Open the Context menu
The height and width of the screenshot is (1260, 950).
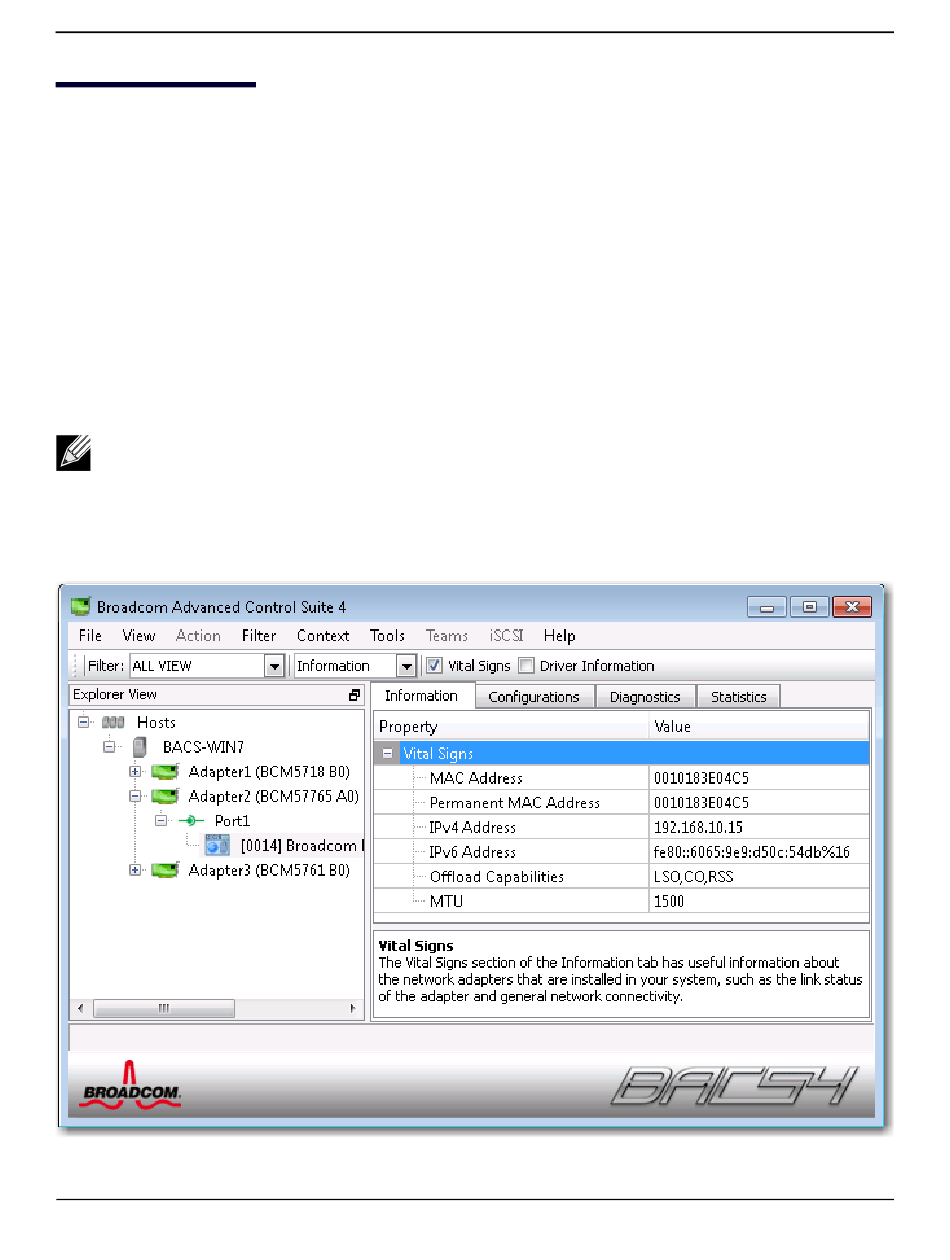[x=323, y=636]
